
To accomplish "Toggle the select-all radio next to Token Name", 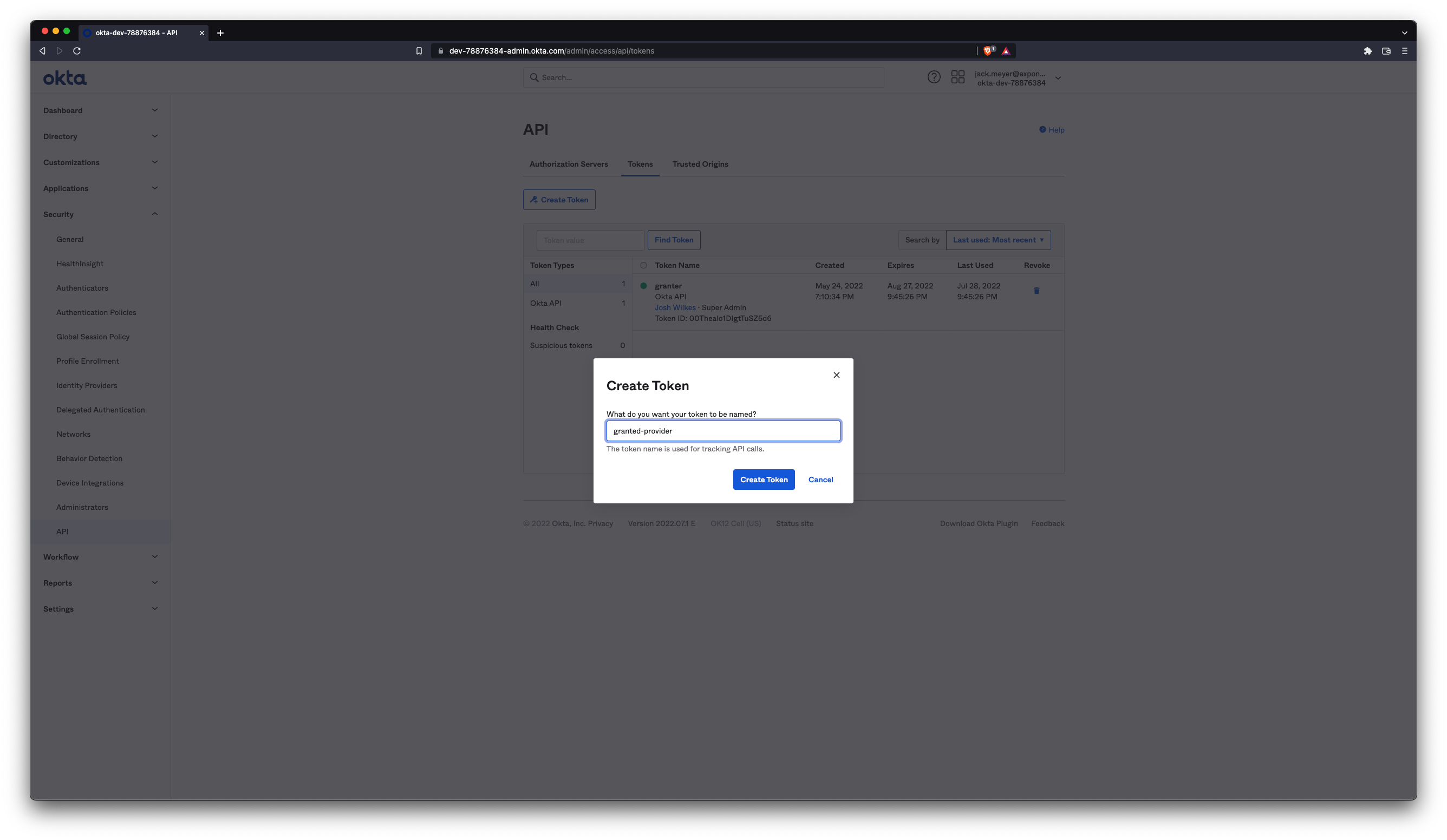I will (643, 265).
